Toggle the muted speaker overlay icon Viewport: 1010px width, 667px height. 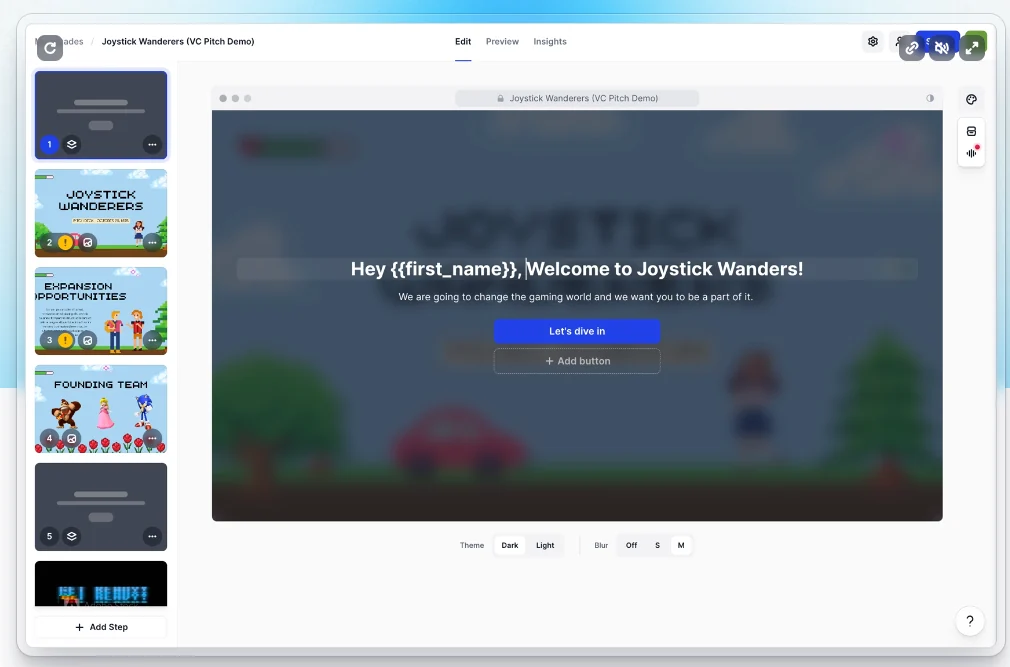click(942, 48)
